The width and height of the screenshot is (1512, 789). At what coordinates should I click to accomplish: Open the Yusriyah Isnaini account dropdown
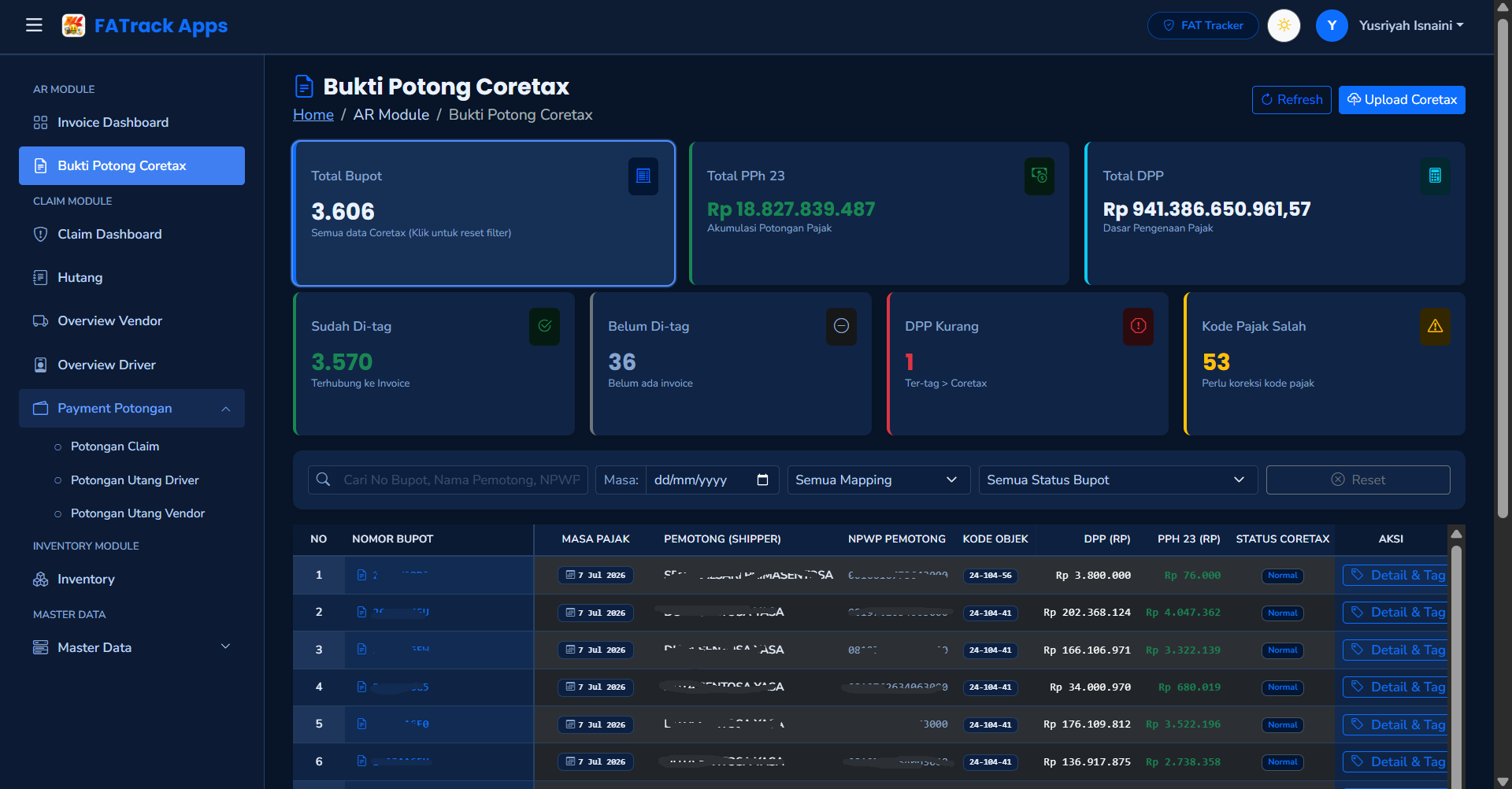[x=1411, y=25]
